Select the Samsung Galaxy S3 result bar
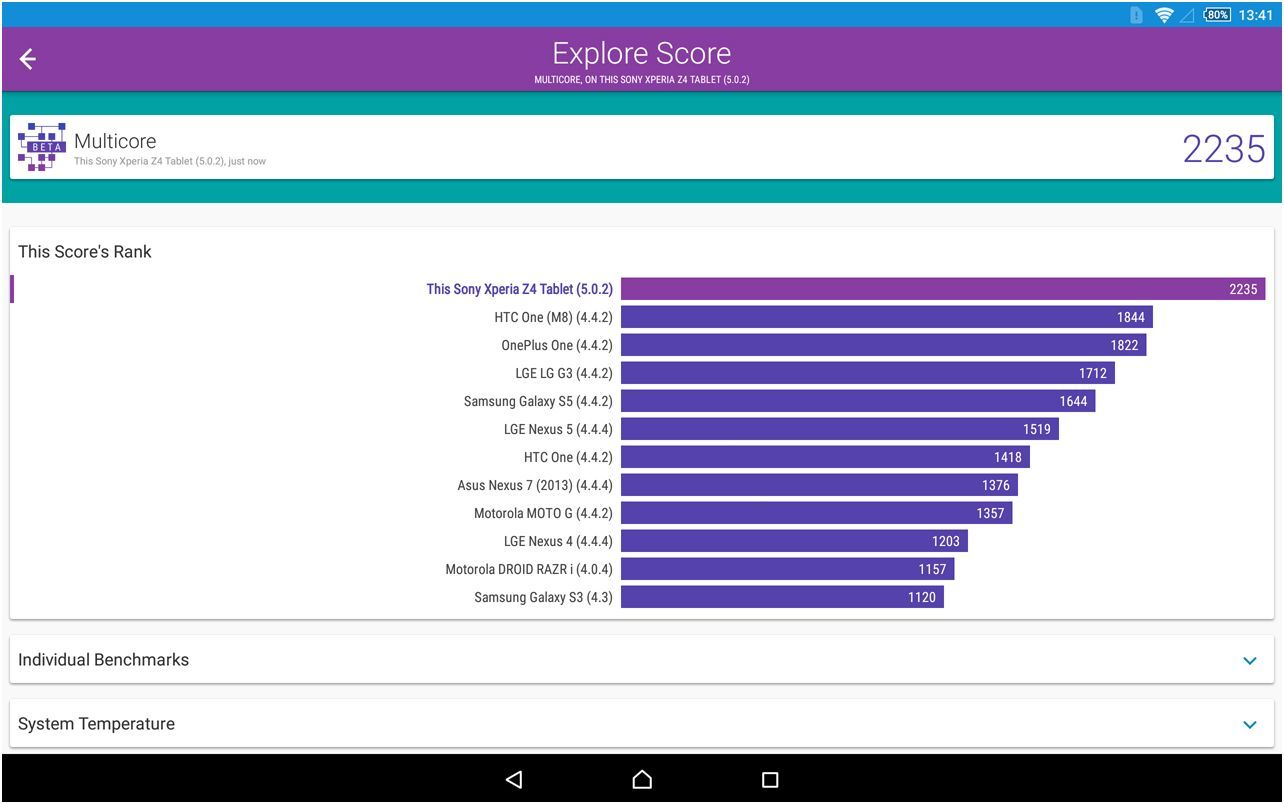1284x804 pixels. coord(782,596)
